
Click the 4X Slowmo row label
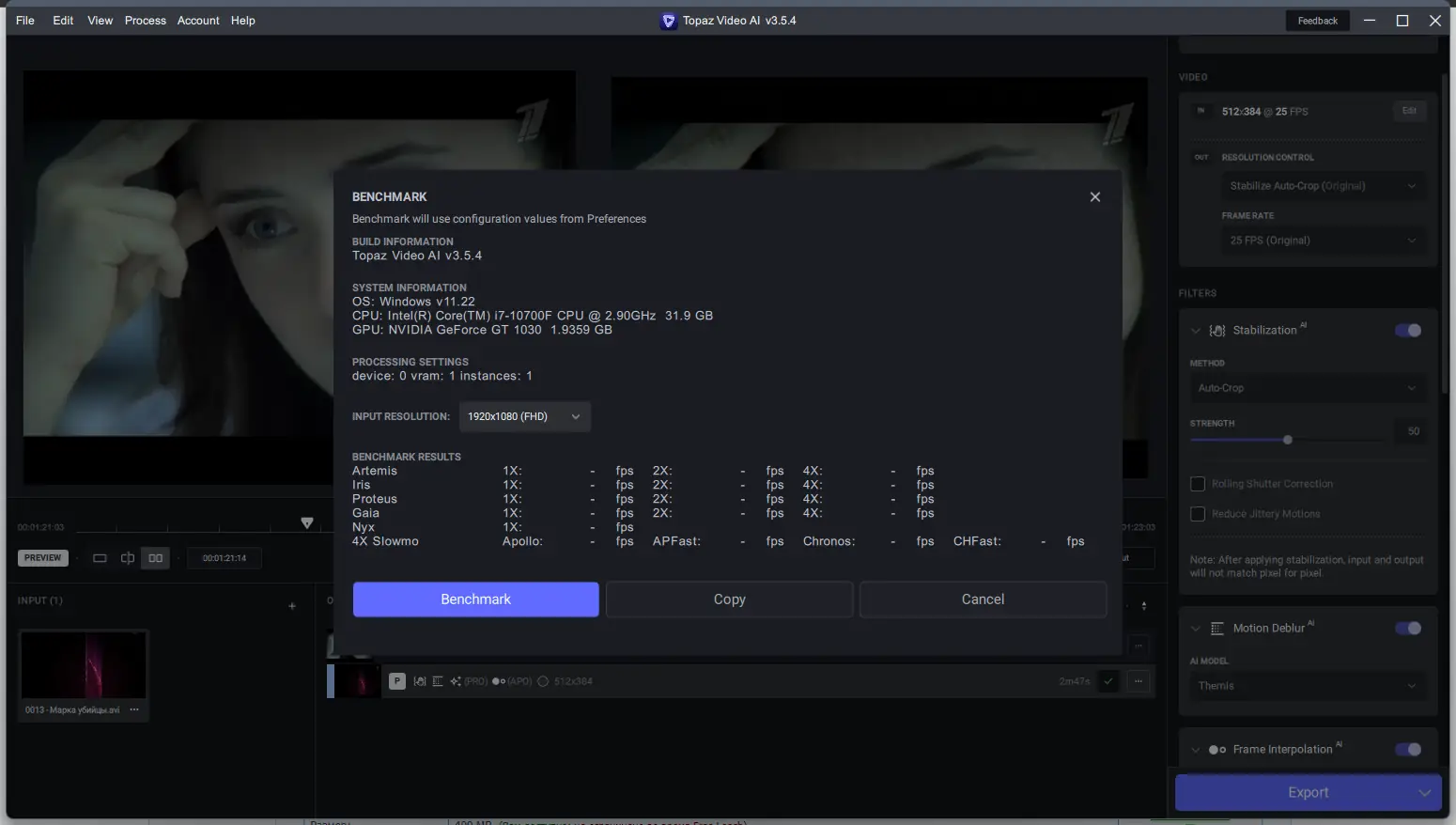(385, 541)
